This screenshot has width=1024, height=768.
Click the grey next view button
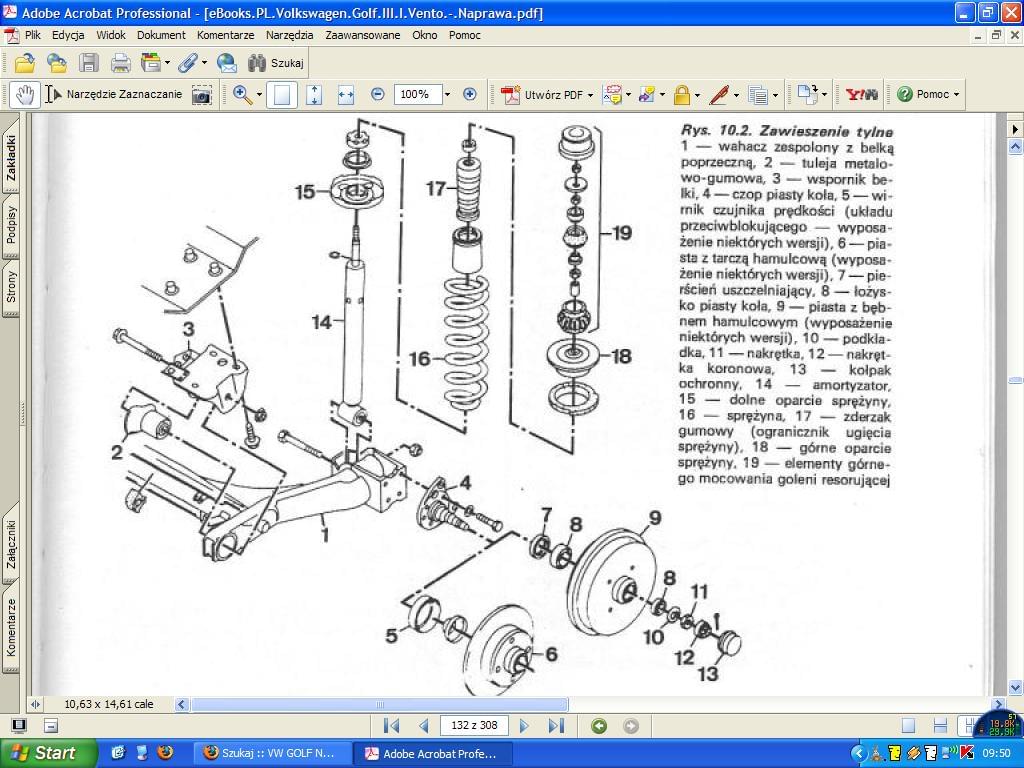click(x=631, y=726)
